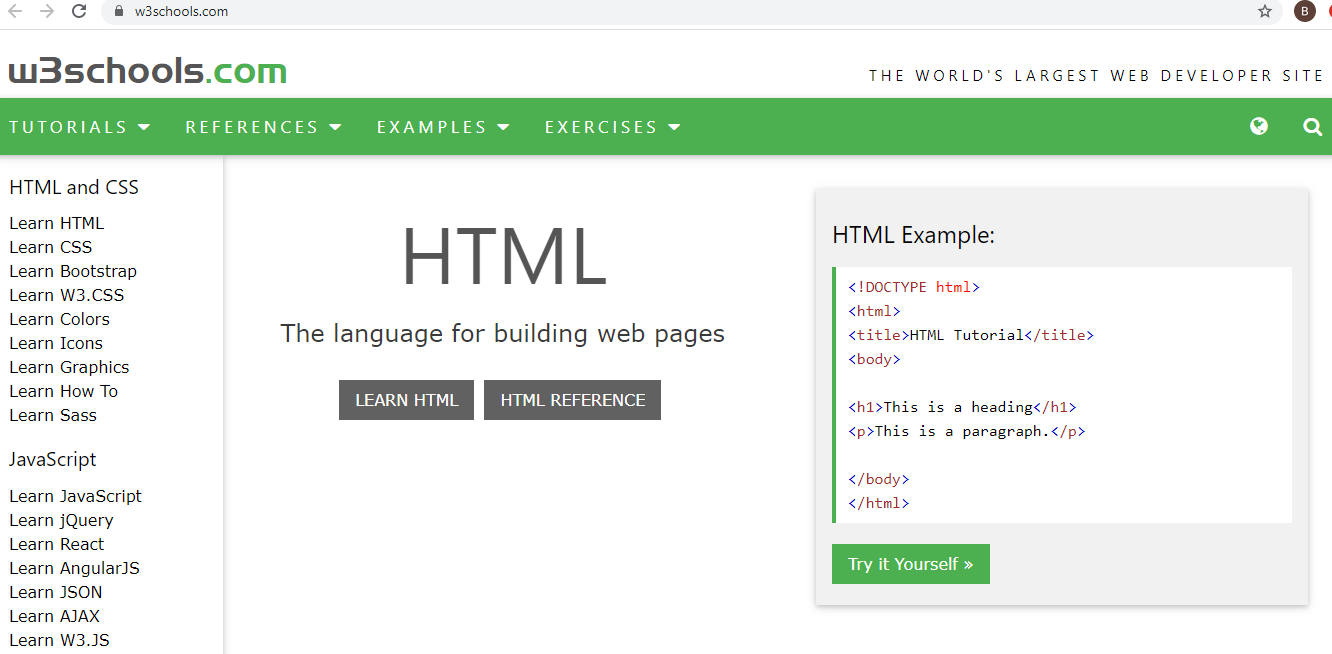Expand the TUTORIALS dropdown
Viewport: 1332px width, 654px height.
(x=80, y=126)
